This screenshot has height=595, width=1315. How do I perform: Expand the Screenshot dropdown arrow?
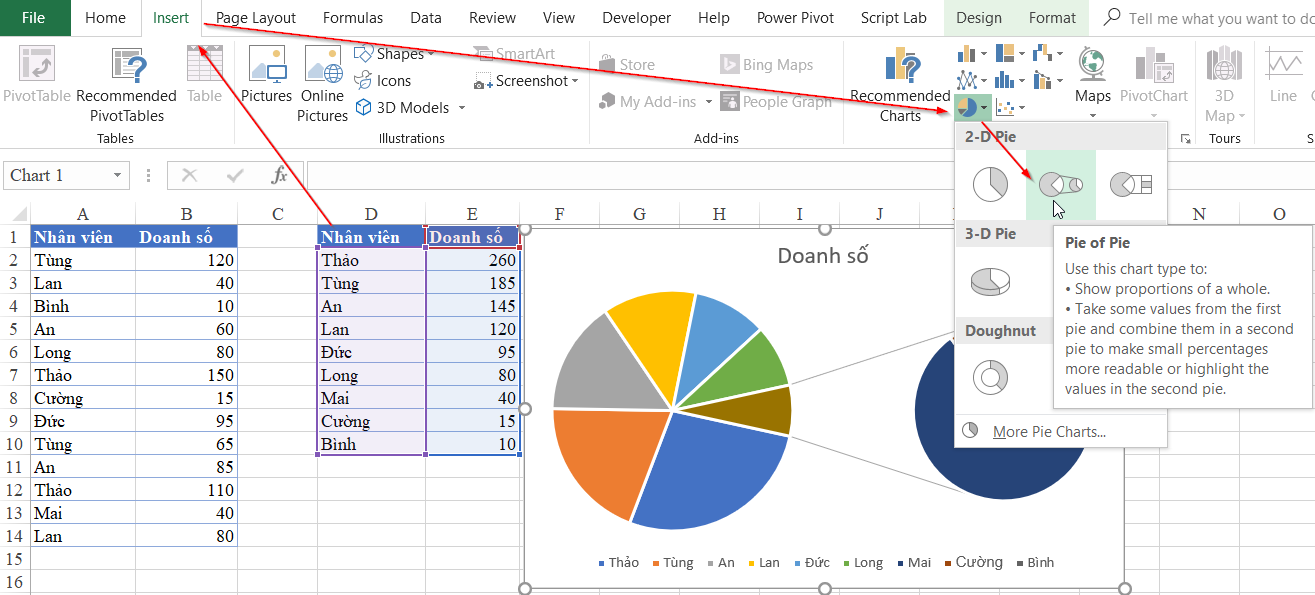click(x=576, y=81)
